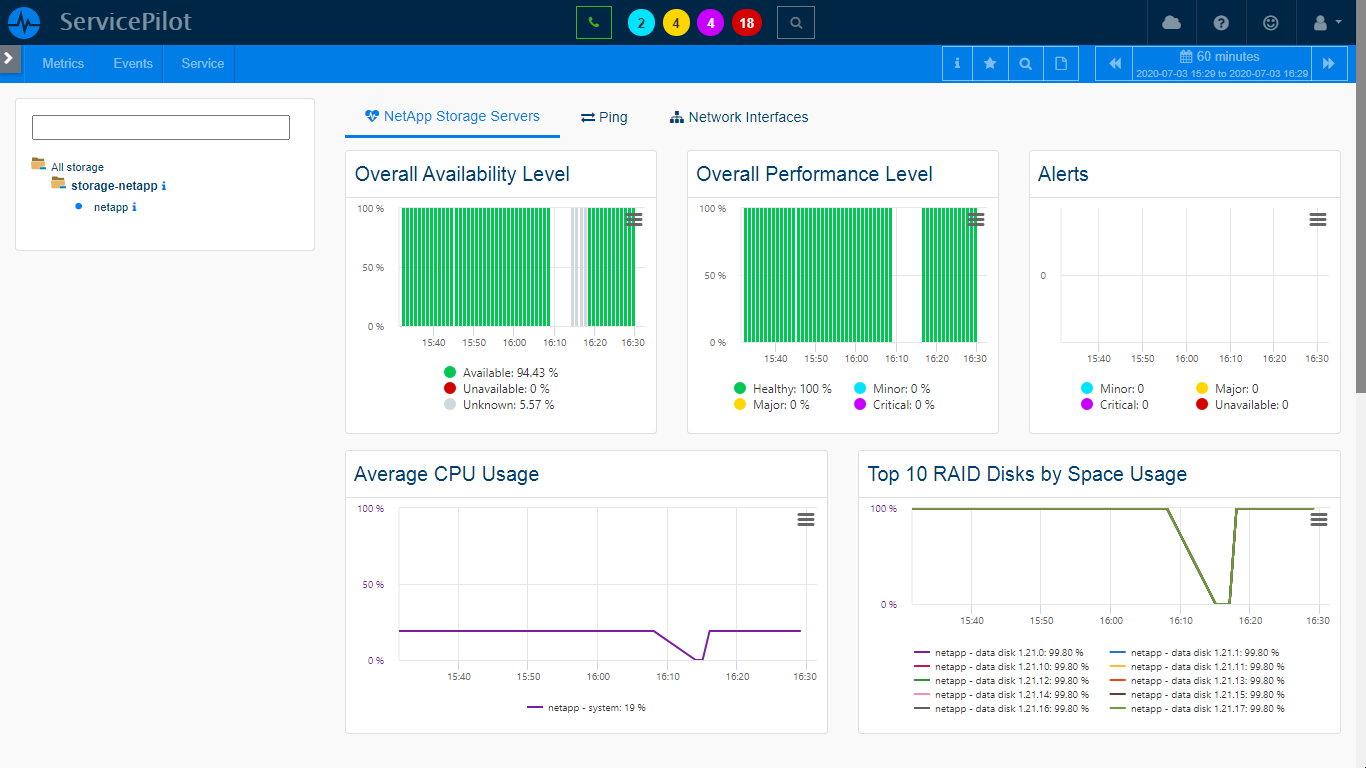Screen dimensions: 1366x768
Task: Click the magenta alert counter badge
Action: (x=711, y=22)
